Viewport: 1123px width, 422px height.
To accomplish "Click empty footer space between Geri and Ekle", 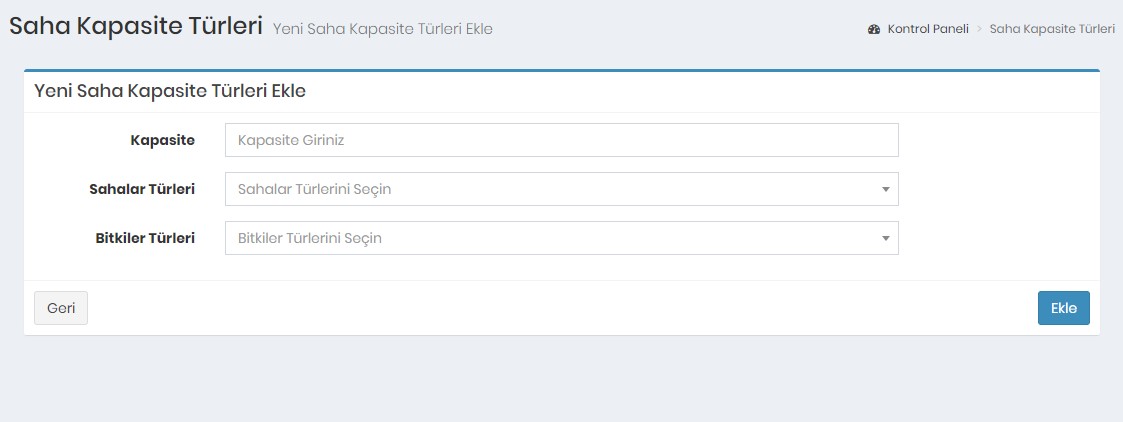I will pos(560,308).
